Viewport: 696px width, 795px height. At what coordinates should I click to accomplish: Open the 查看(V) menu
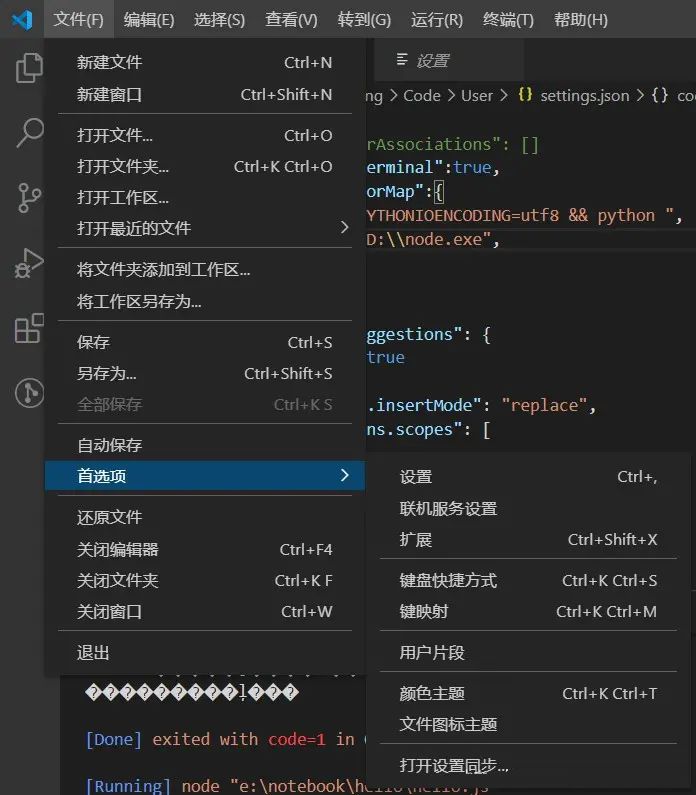[x=291, y=20]
